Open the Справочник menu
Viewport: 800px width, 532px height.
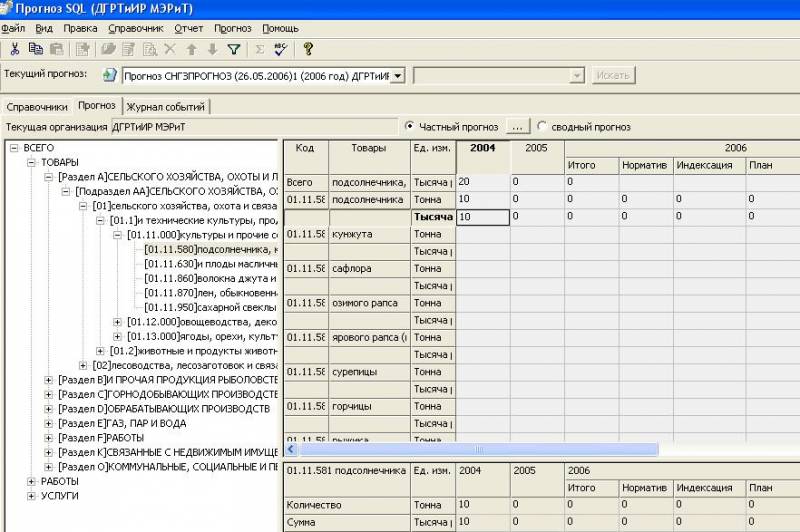pos(136,29)
